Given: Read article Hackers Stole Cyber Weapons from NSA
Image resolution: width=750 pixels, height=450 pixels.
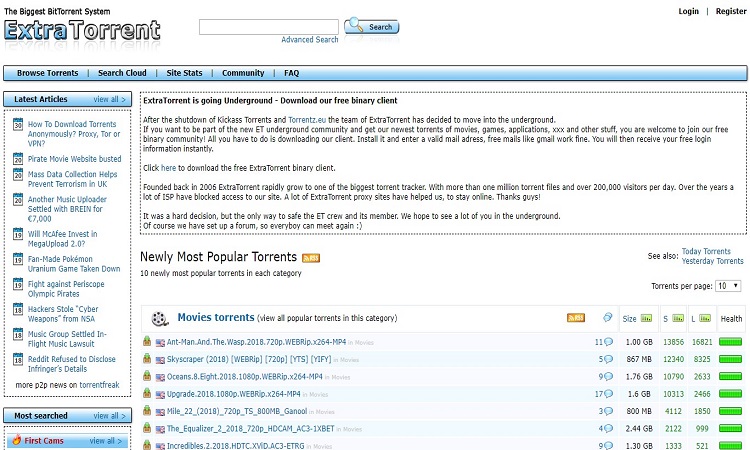Looking at the screenshot, I should (x=63, y=314).
